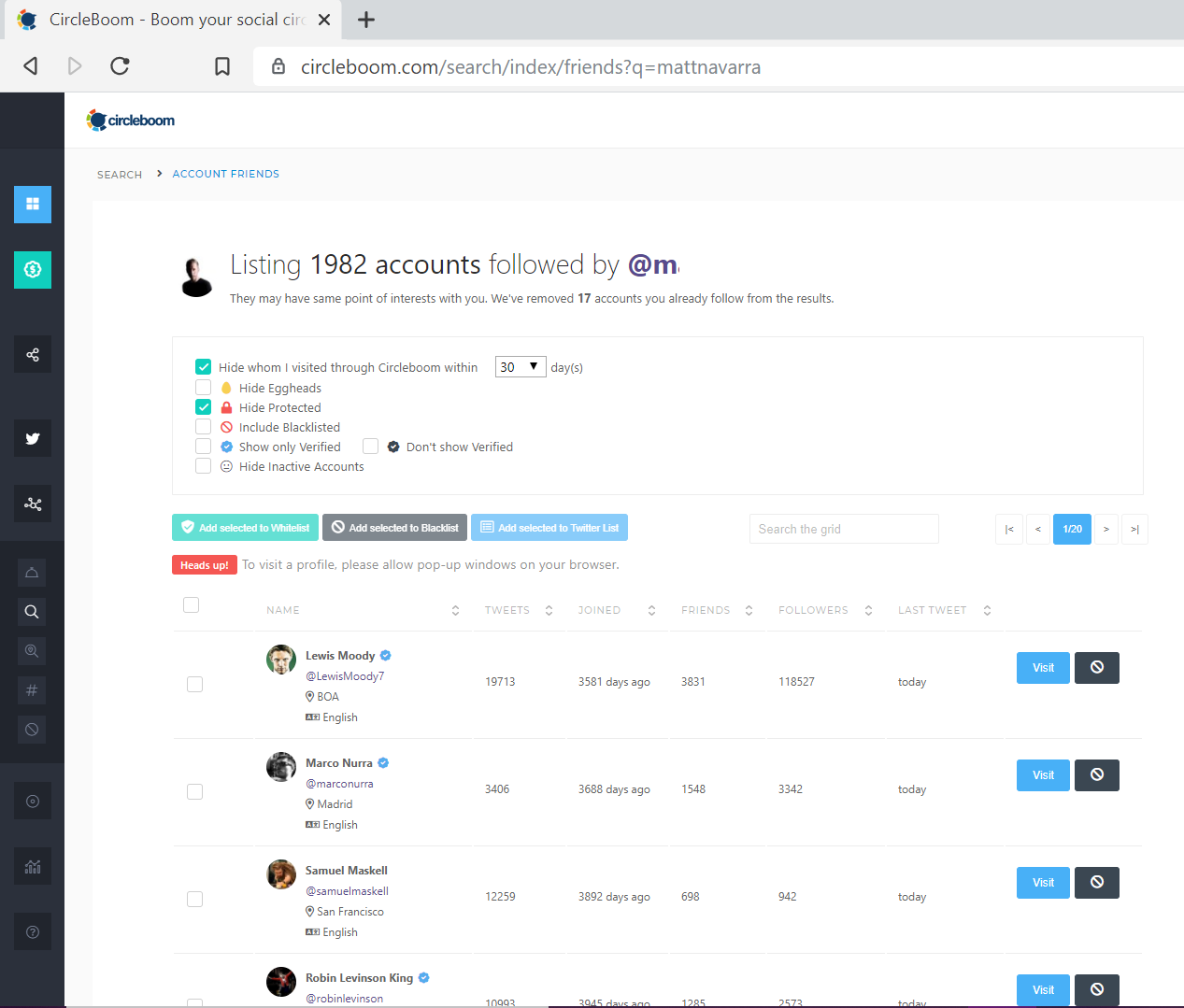Open the circle target icon in sidebar
Viewport: 1184px width, 1008px height.
click(33, 801)
